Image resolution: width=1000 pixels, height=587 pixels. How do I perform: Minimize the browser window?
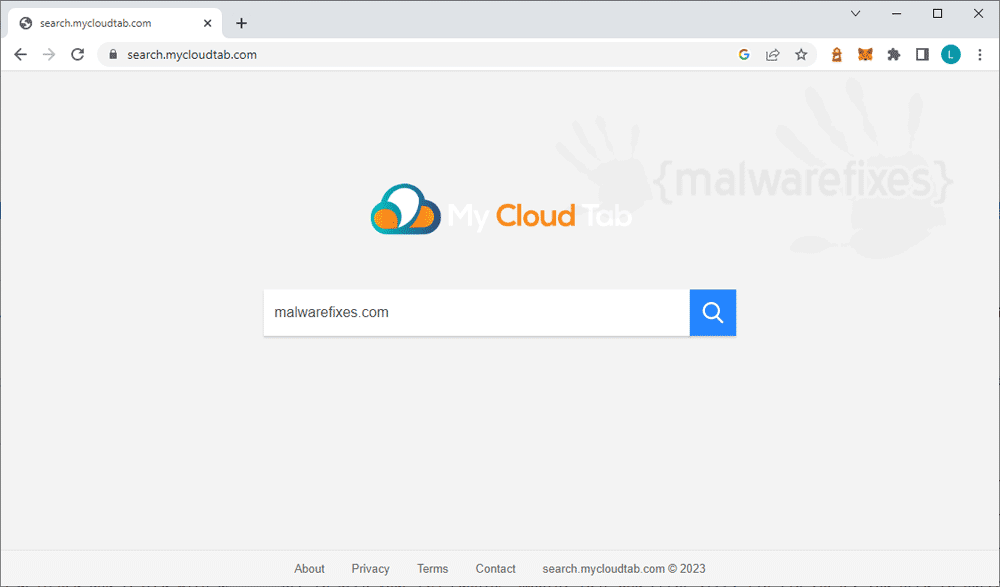tap(897, 13)
